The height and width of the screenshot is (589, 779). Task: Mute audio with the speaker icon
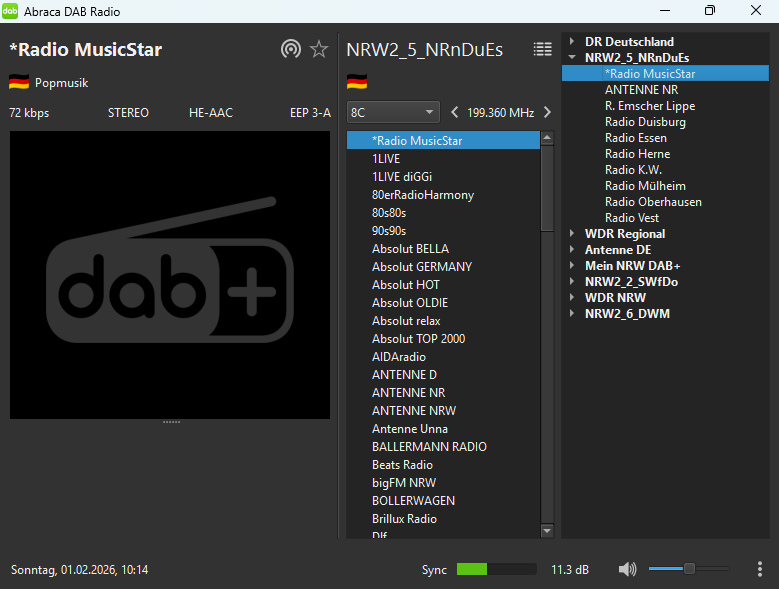pyautogui.click(x=627, y=569)
